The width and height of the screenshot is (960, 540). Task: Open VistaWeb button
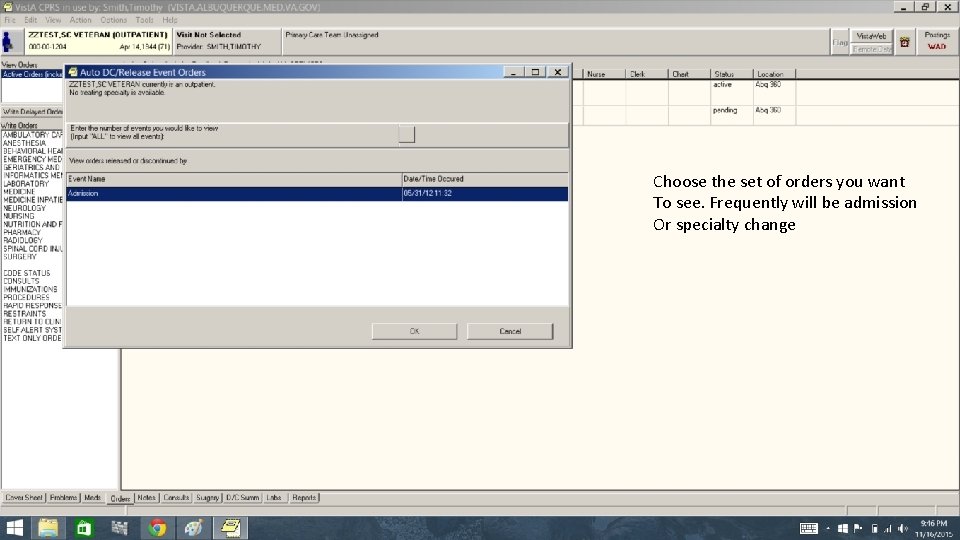click(x=872, y=36)
